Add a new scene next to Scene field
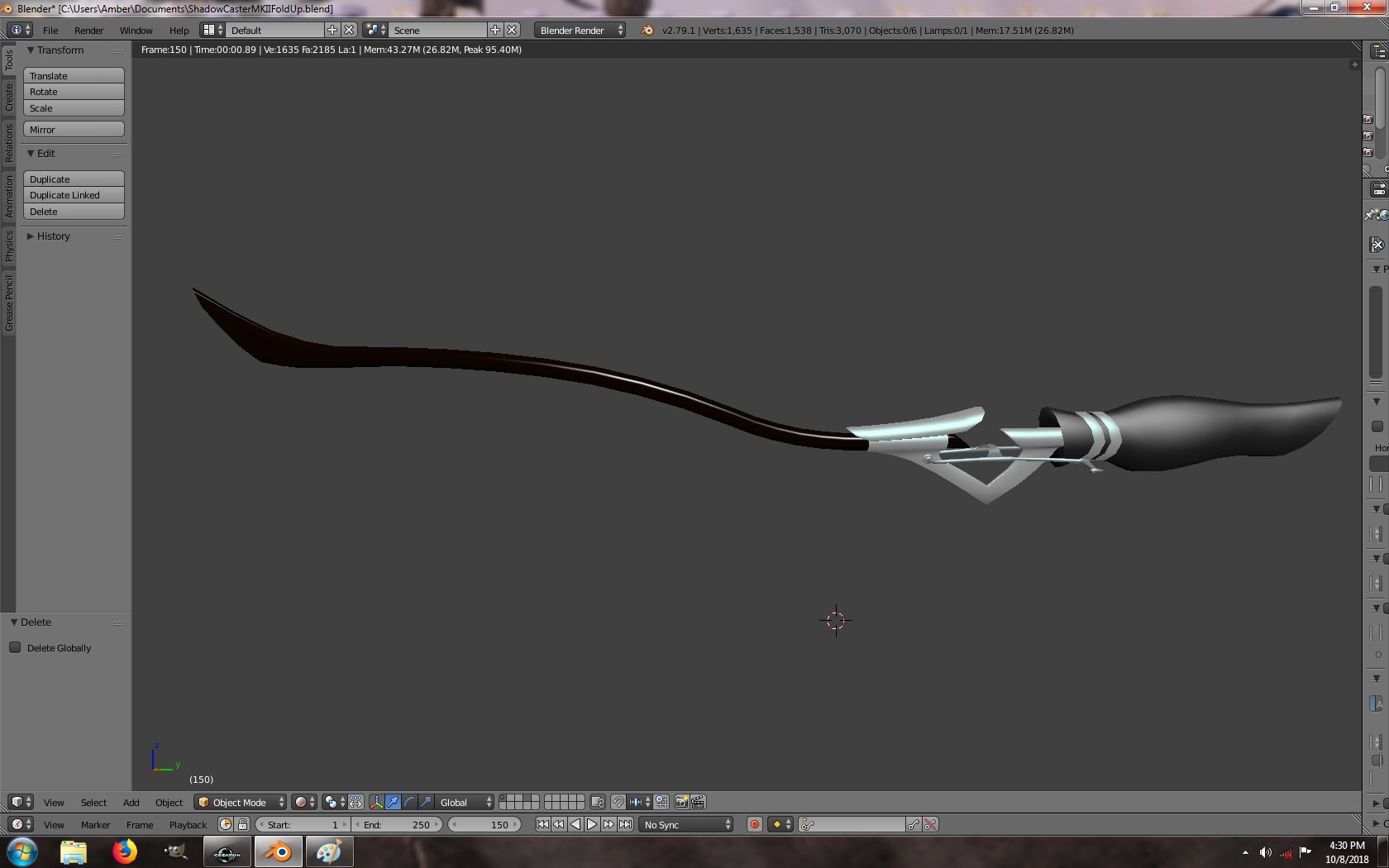 point(495,30)
